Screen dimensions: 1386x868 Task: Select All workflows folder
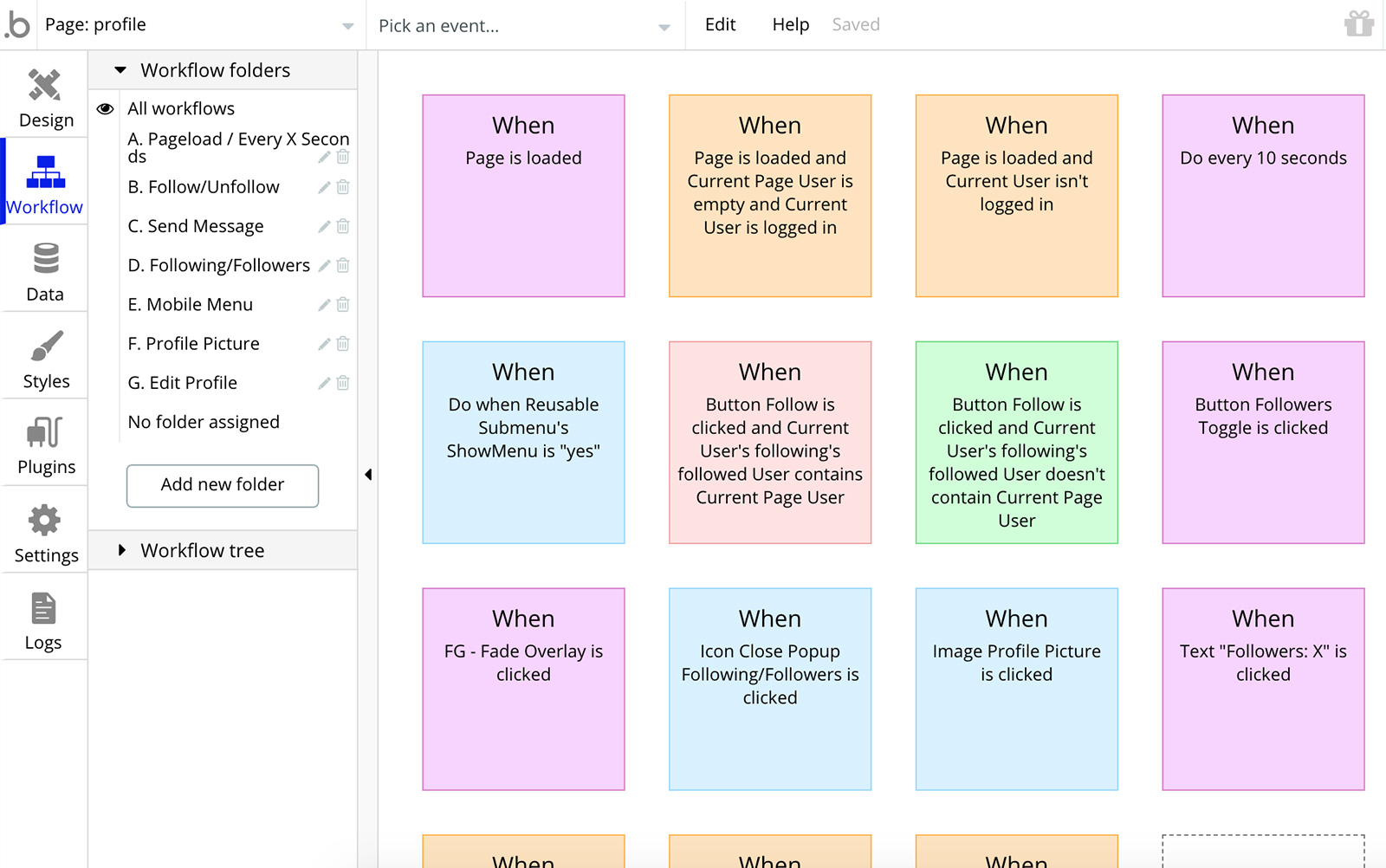181,108
